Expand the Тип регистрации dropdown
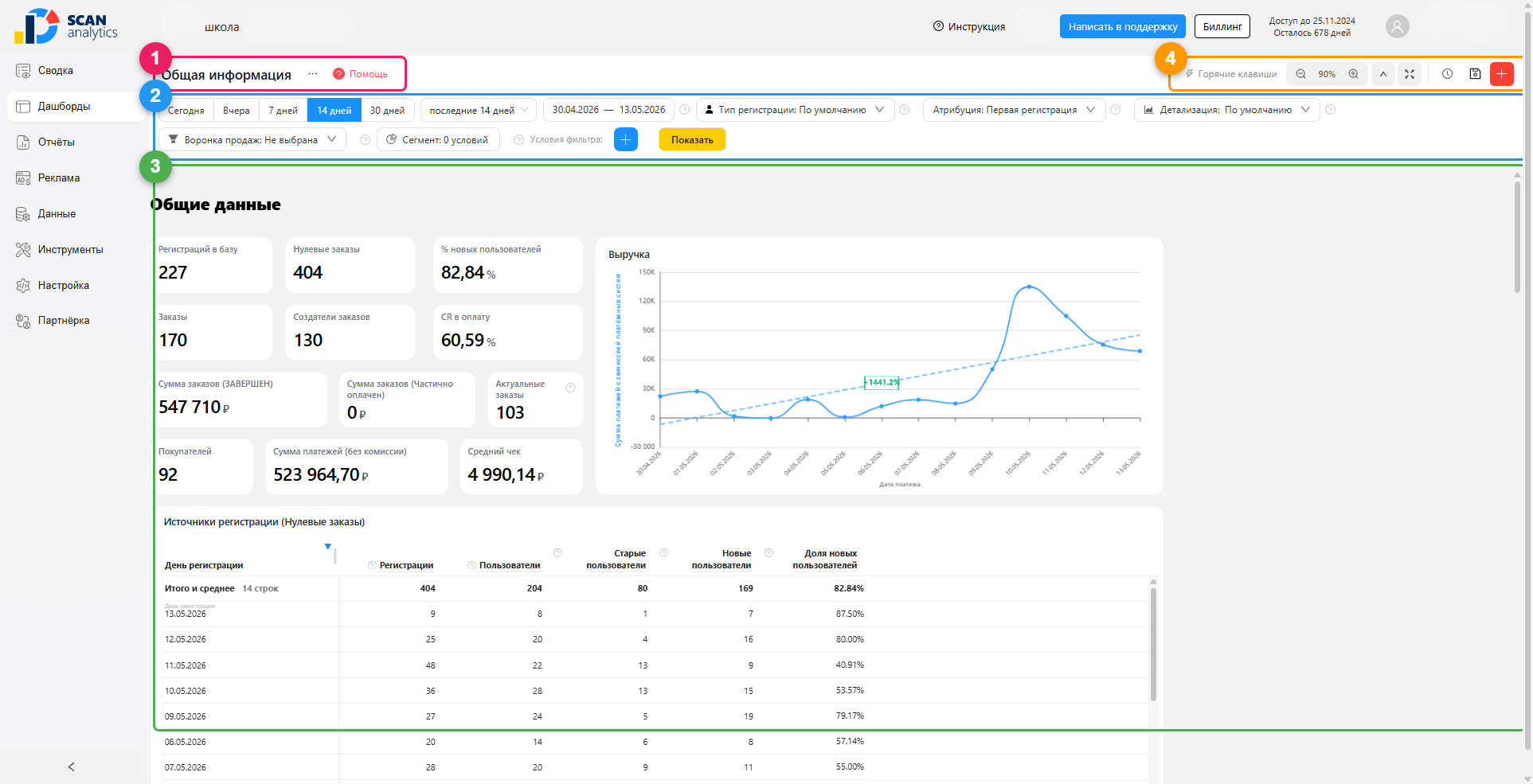 pos(796,110)
